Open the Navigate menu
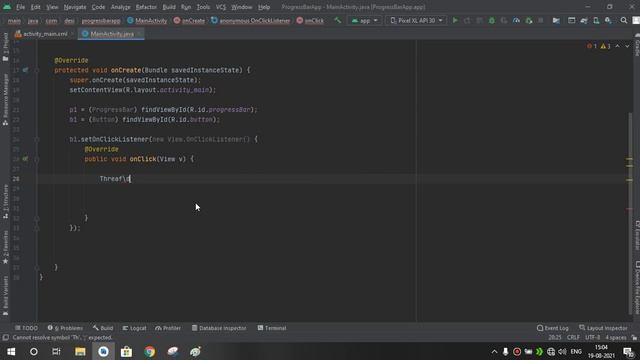This screenshot has width=640, height=360. [75, 7]
